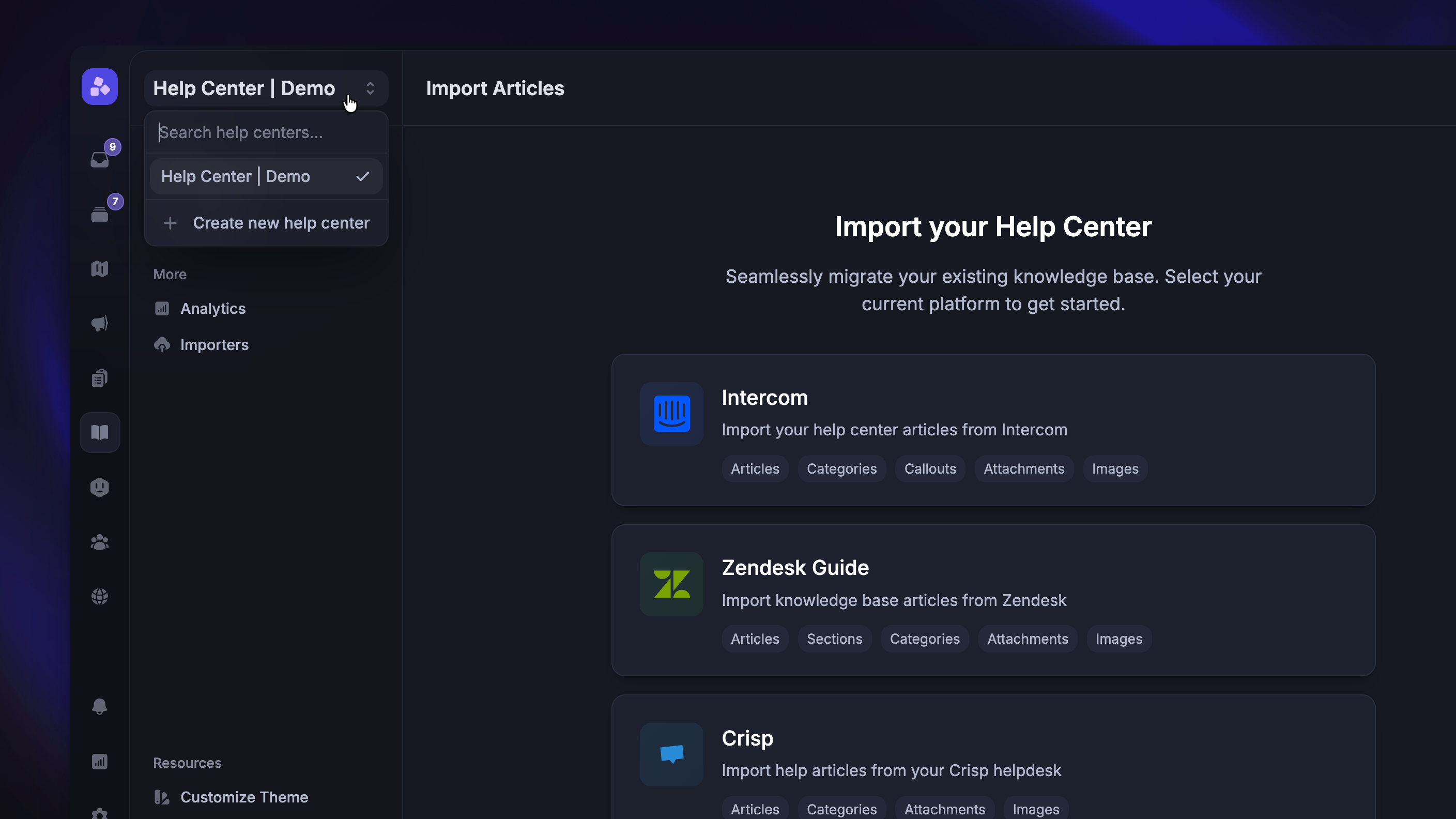Open the megaphone announcements icon
This screenshot has width=1456, height=819.
tap(99, 324)
